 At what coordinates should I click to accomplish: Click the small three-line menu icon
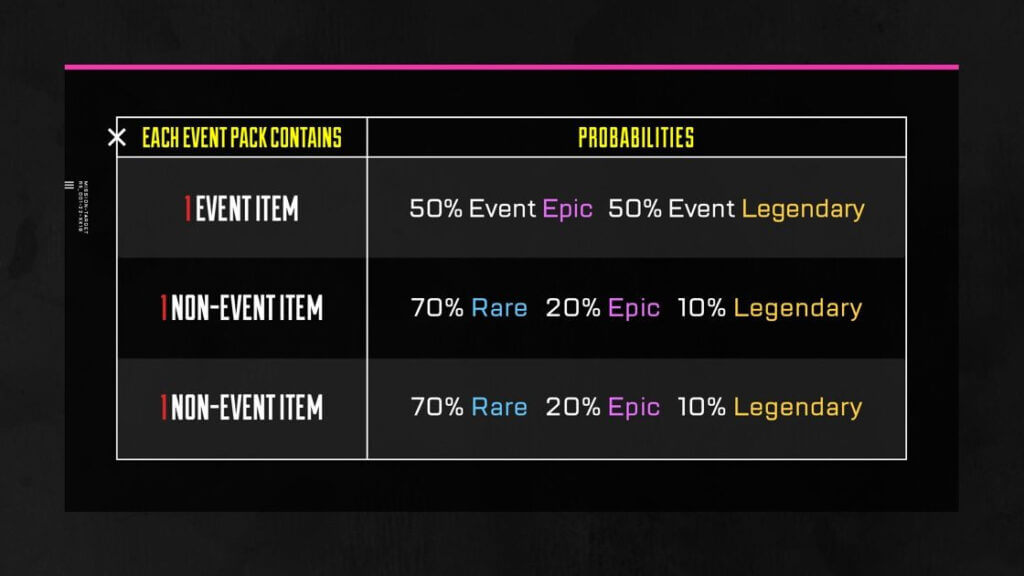[x=69, y=185]
